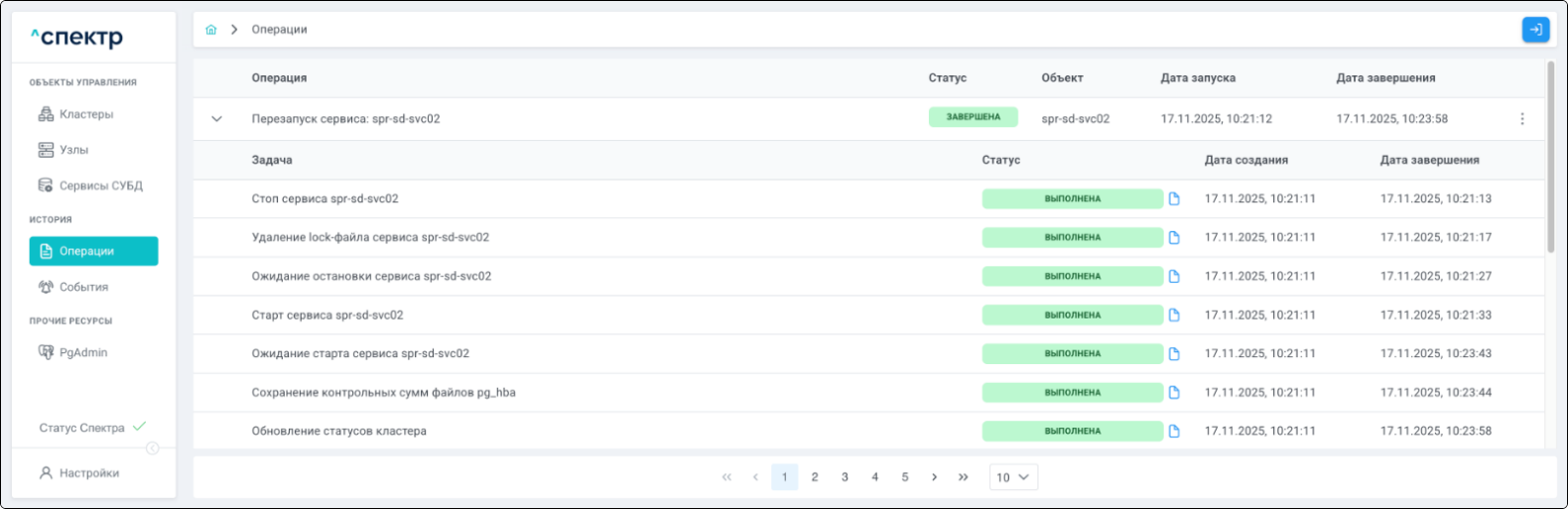This screenshot has width=1568, height=509.
Task: Open Кластеры in the sidebar
Action: click(85, 114)
